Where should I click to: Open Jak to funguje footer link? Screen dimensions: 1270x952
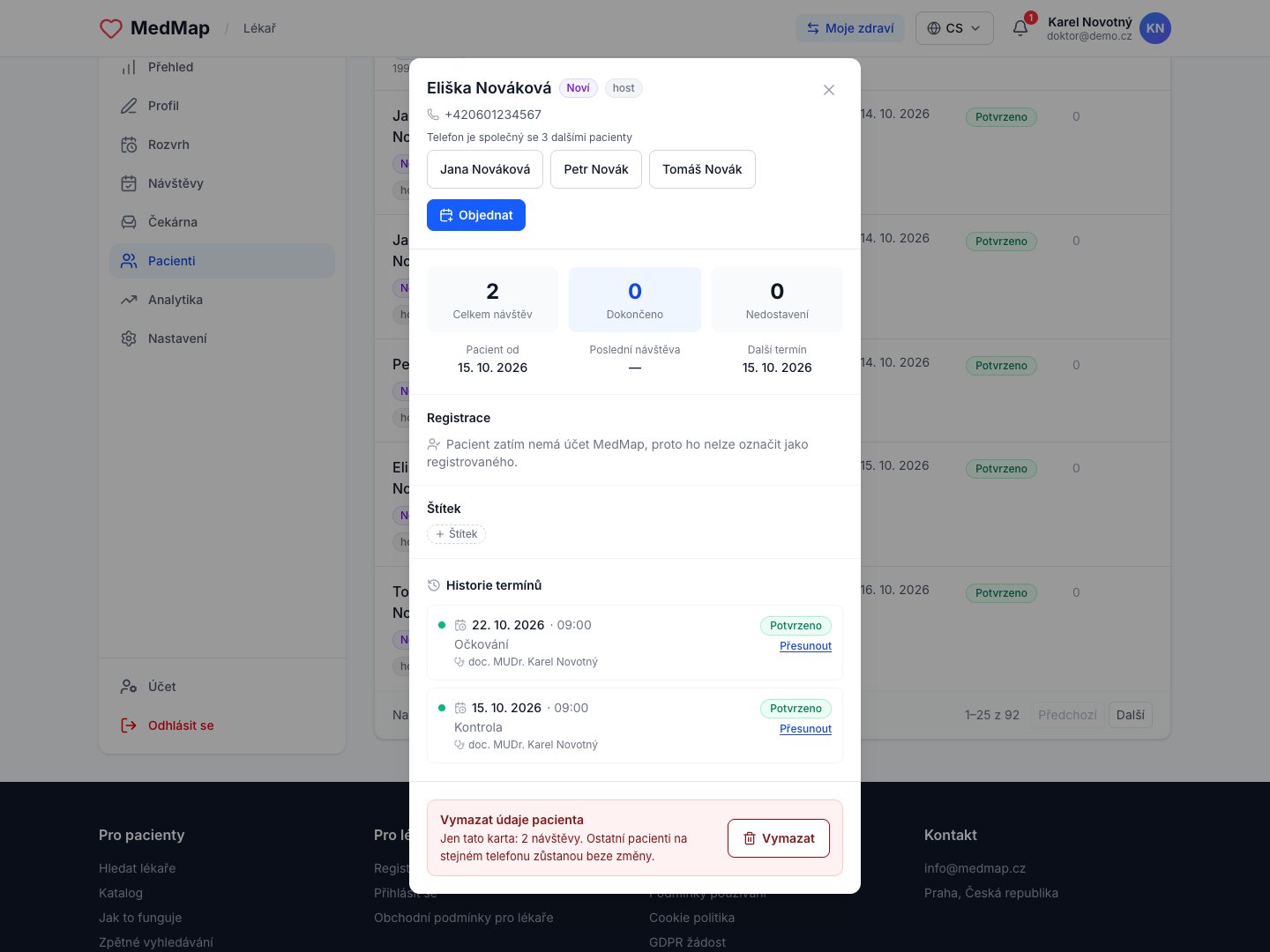point(140,918)
